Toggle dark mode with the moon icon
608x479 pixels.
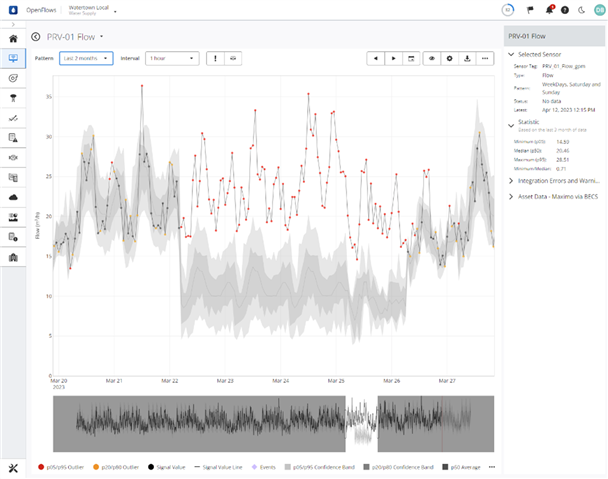(580, 10)
